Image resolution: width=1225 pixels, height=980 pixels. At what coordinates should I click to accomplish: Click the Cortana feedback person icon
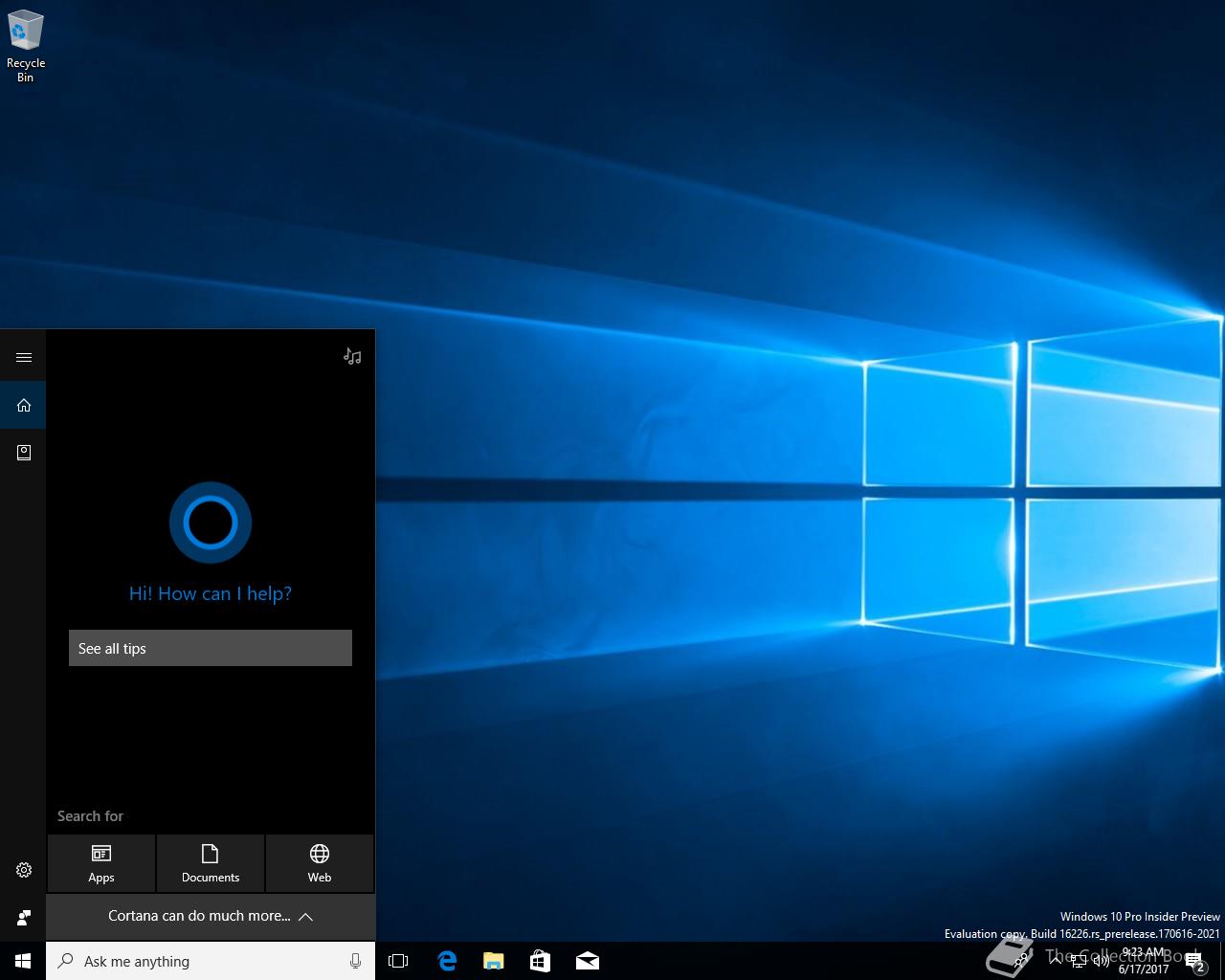pos(24,918)
